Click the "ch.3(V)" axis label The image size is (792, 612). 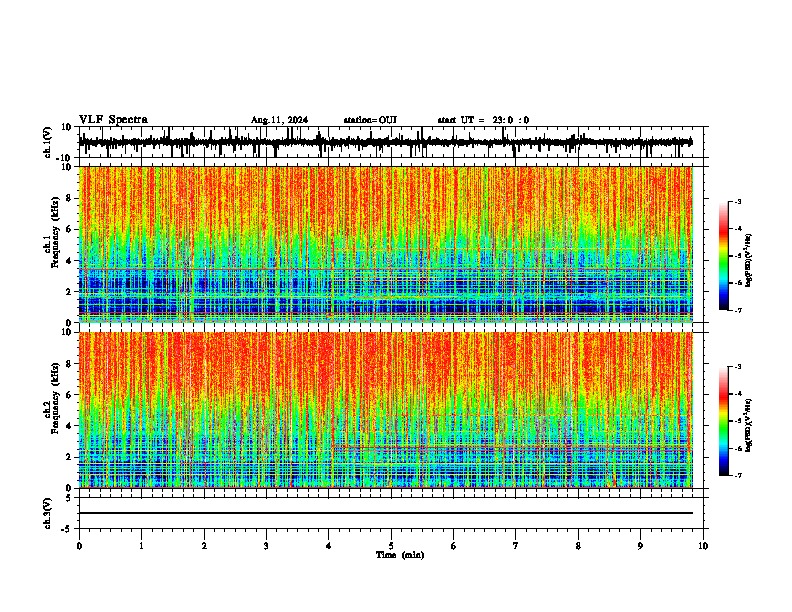(x=48, y=513)
